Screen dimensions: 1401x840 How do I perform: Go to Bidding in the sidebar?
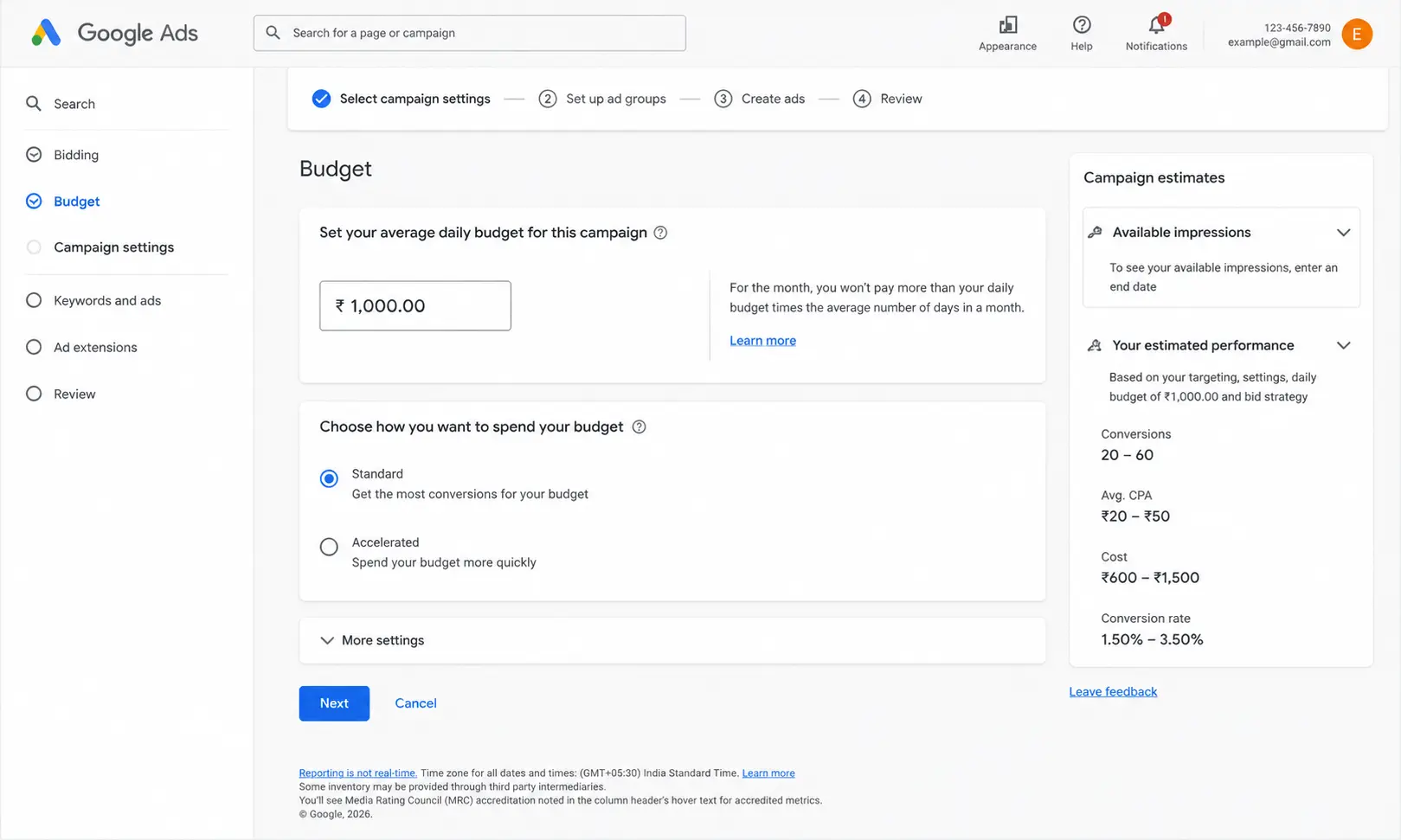point(76,155)
